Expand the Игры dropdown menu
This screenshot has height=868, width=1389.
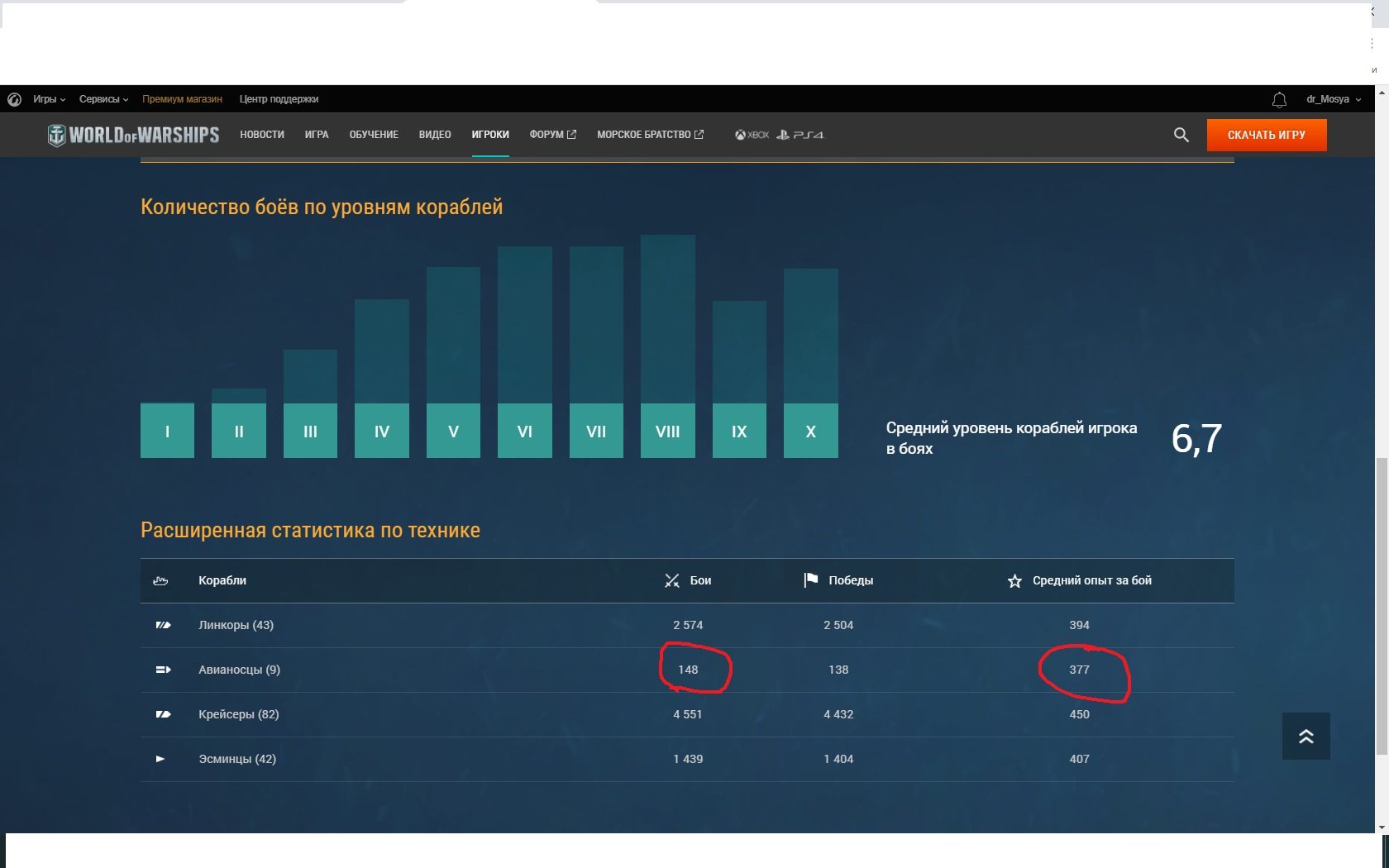point(49,99)
